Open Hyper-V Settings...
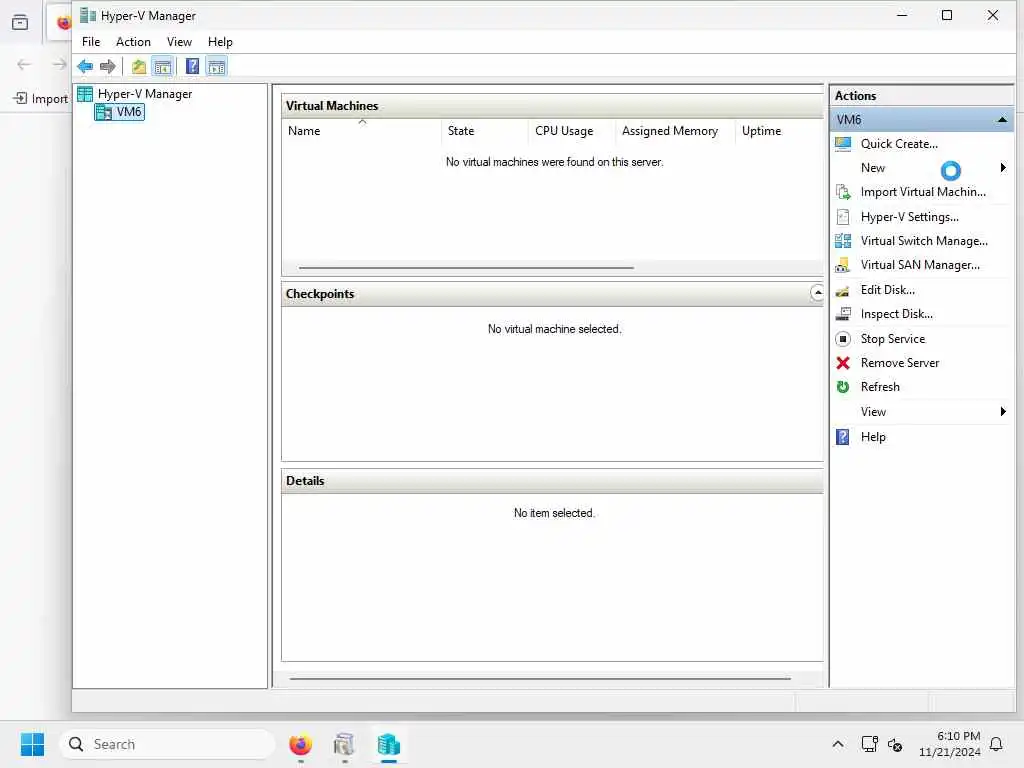1024x768 pixels. coord(909,217)
